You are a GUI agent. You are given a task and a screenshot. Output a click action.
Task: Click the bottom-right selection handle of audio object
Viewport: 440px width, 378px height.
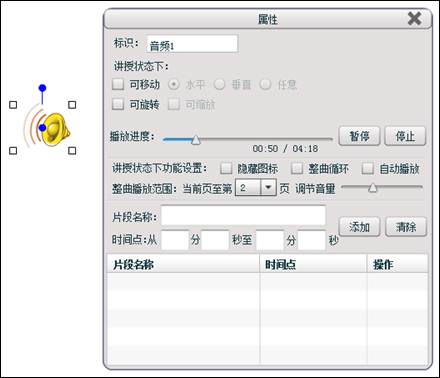(72, 151)
